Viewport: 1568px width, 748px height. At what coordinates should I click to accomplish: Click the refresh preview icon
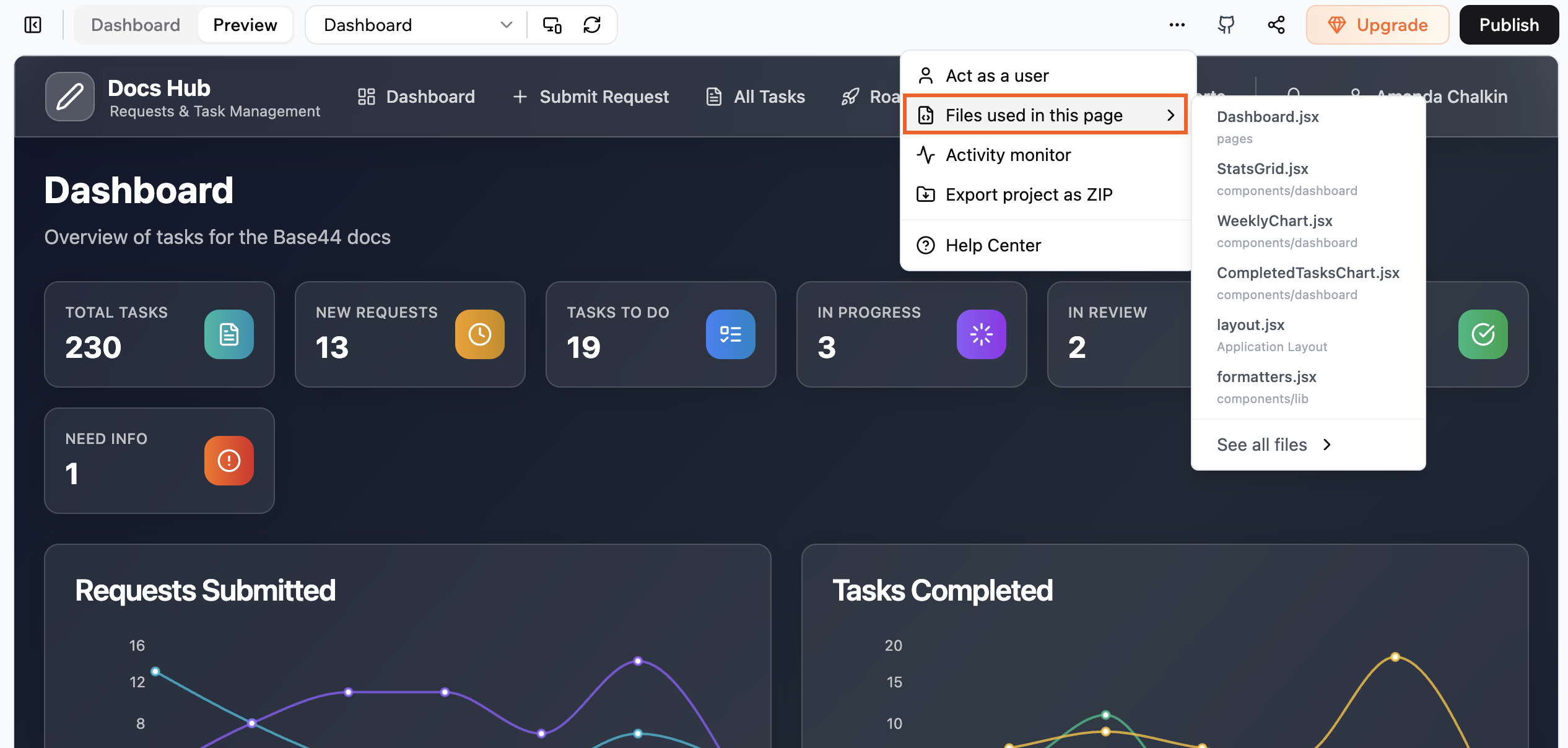pos(592,25)
